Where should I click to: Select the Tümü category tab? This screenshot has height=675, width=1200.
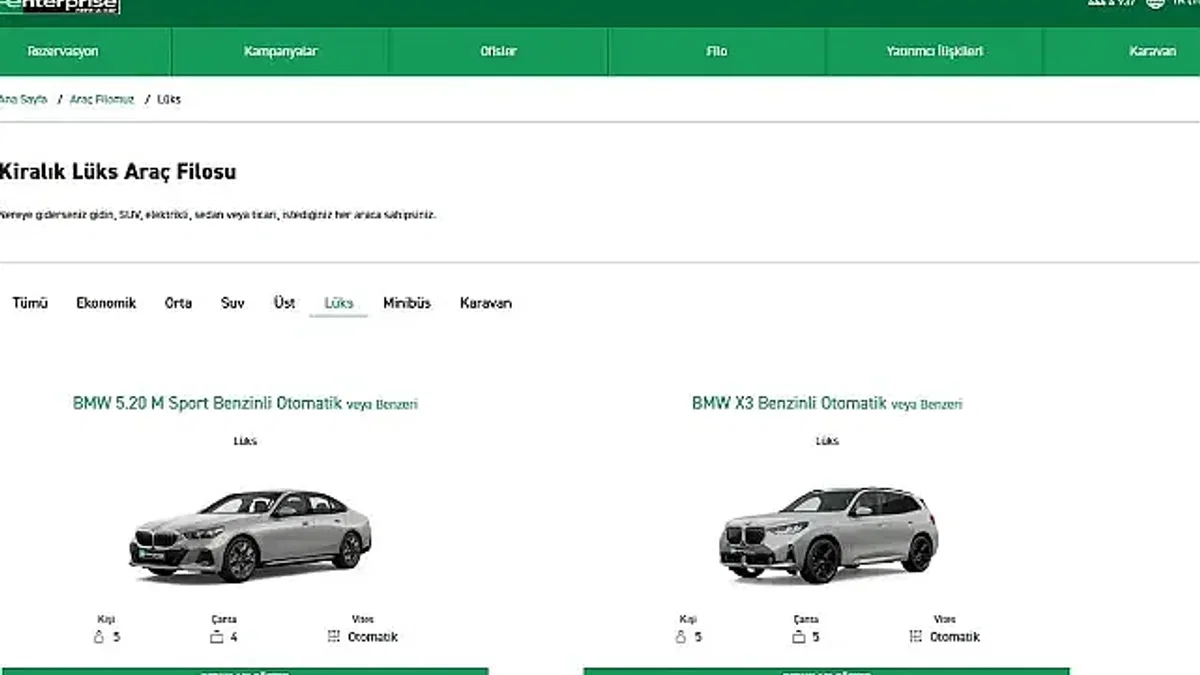[30, 303]
